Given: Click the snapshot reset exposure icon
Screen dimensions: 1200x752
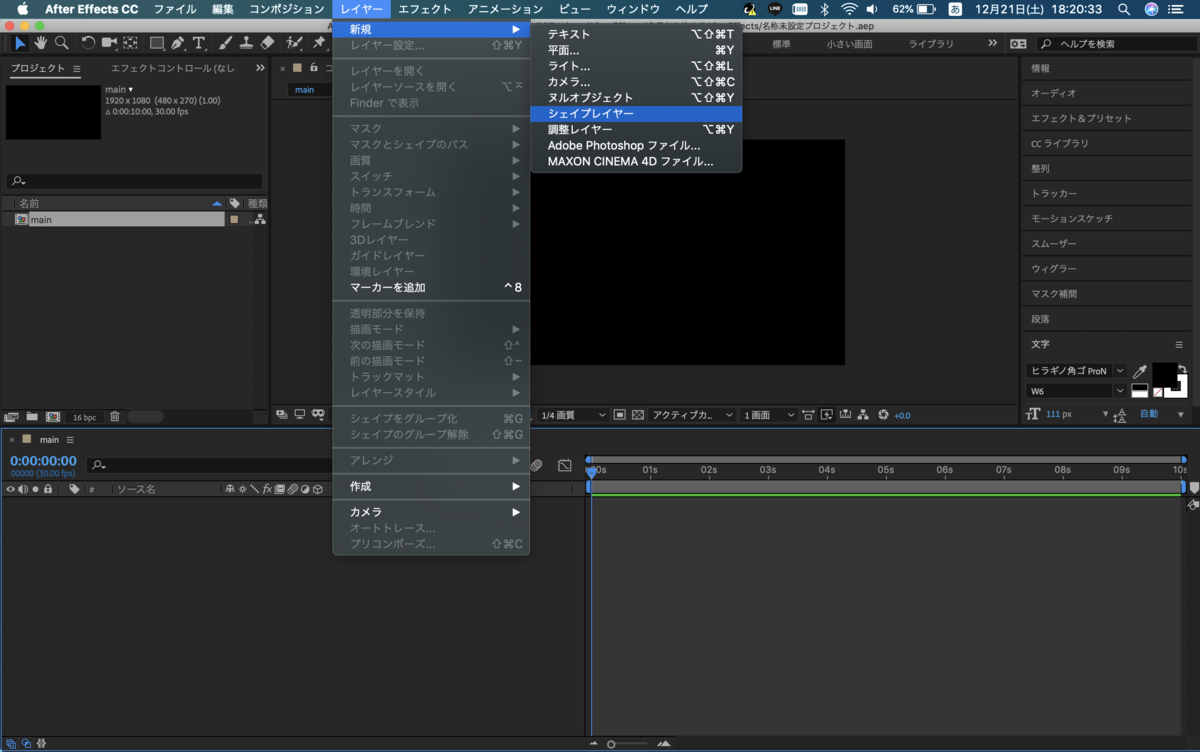Looking at the screenshot, I should point(883,415).
